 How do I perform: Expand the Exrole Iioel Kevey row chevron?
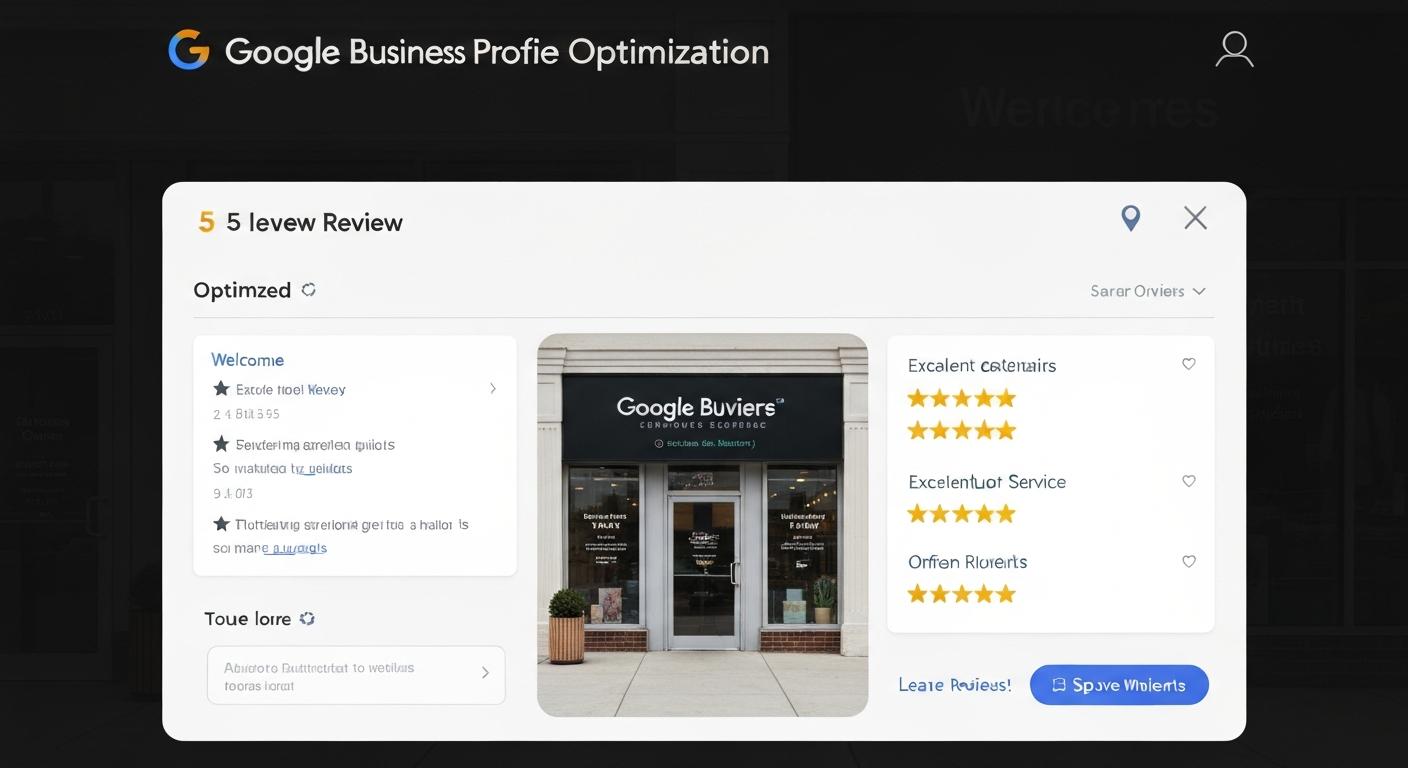pyautogui.click(x=492, y=388)
